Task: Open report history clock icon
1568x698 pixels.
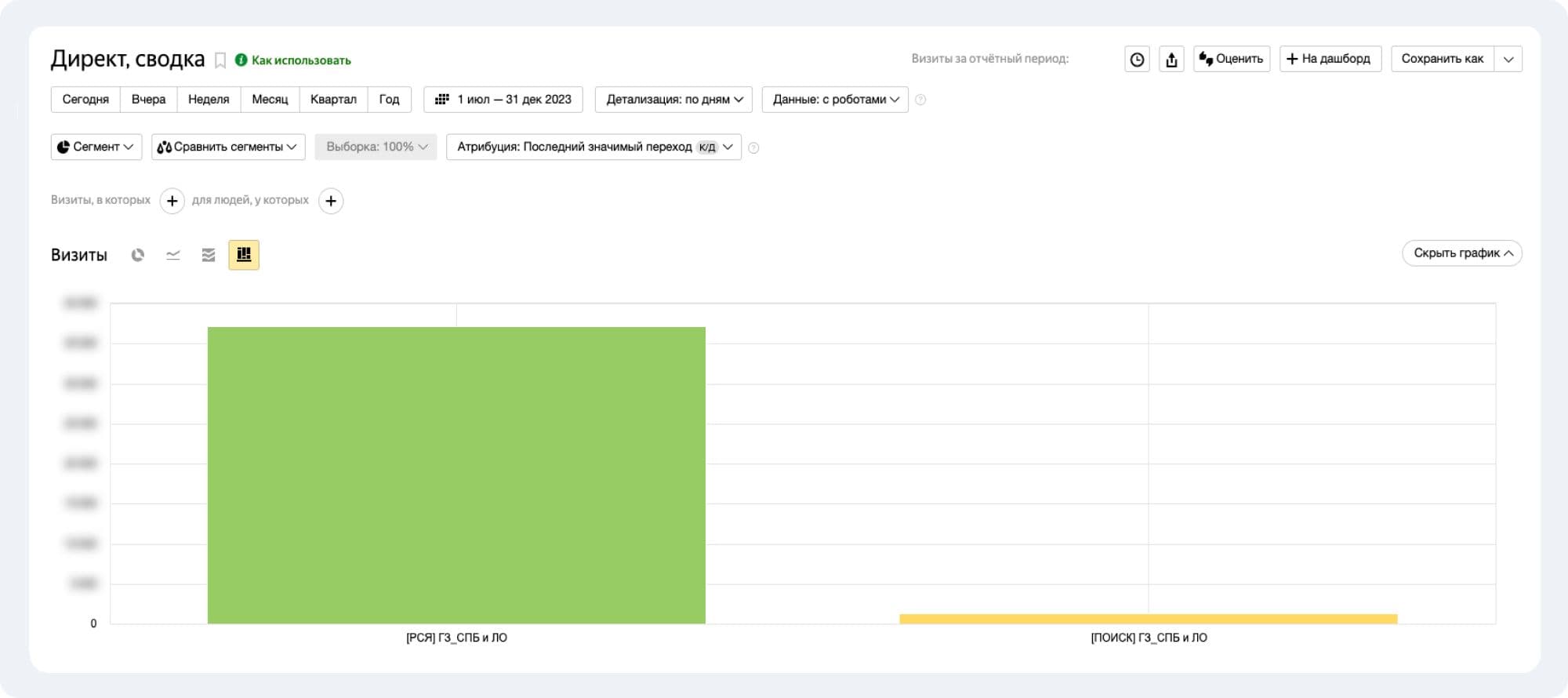Action: click(x=1137, y=59)
